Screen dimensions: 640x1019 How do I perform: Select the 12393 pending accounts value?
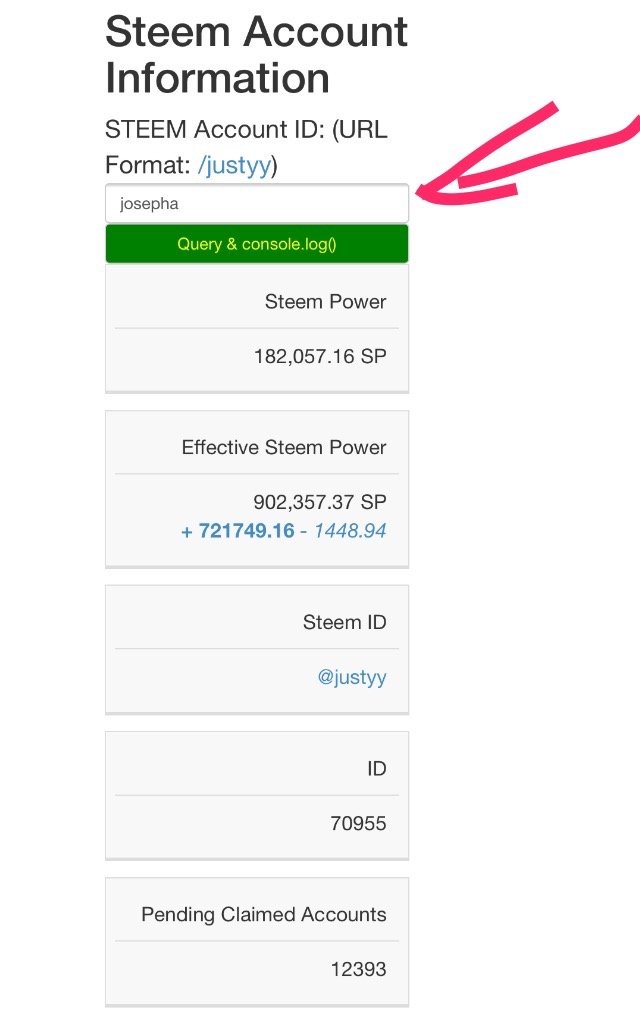358,969
